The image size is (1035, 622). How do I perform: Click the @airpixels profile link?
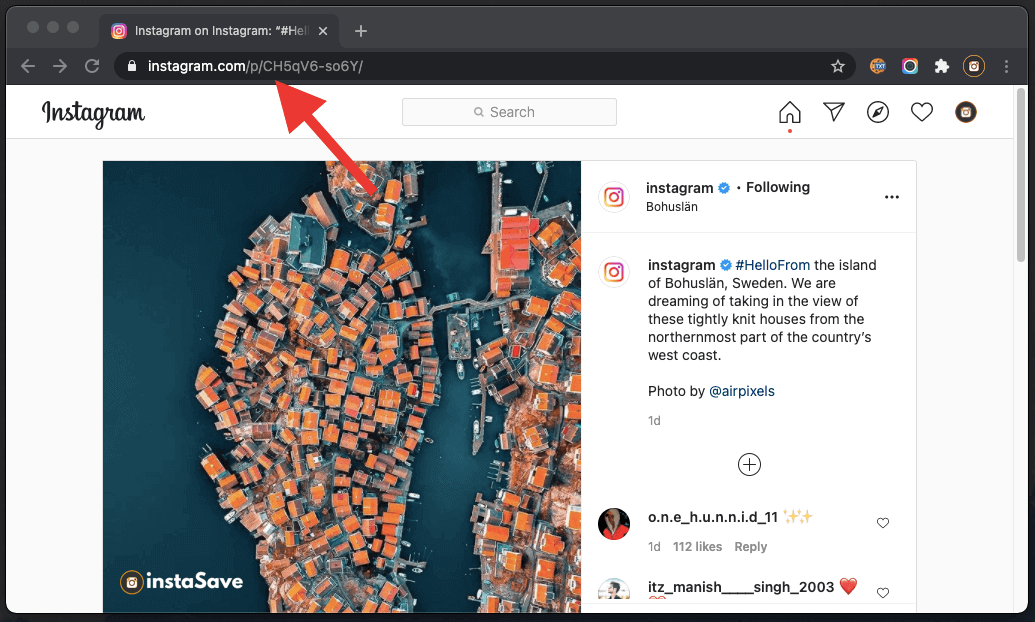pyautogui.click(x=742, y=390)
